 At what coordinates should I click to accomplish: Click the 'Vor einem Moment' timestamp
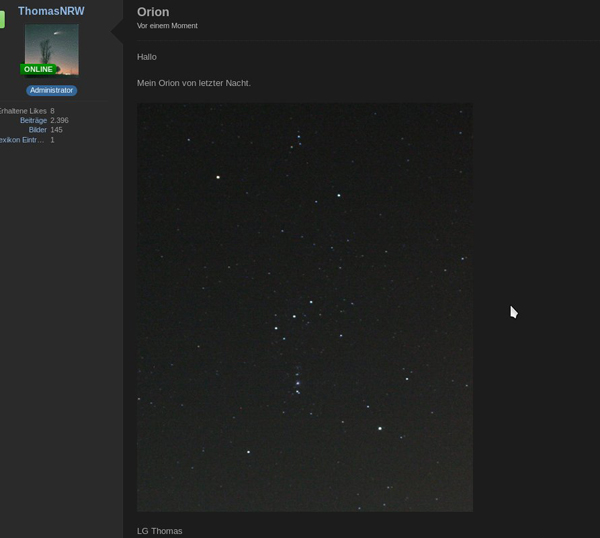click(167, 26)
